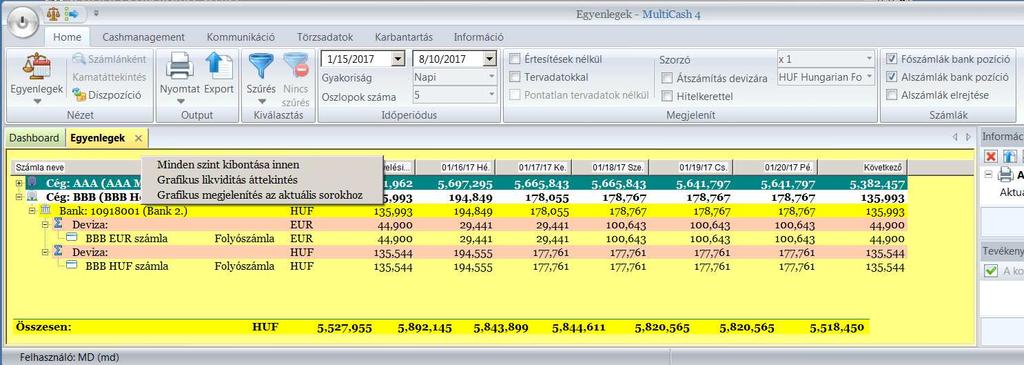Switch to the Dashboard tab
The height and width of the screenshot is (365, 1024).
pyautogui.click(x=34, y=138)
